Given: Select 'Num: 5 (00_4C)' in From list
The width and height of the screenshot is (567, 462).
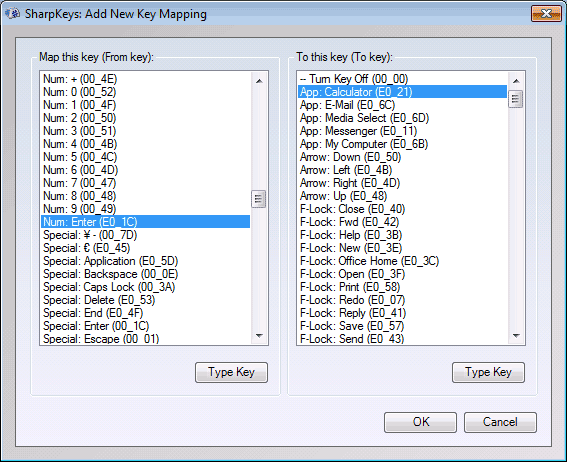Looking at the screenshot, I should (x=146, y=157).
